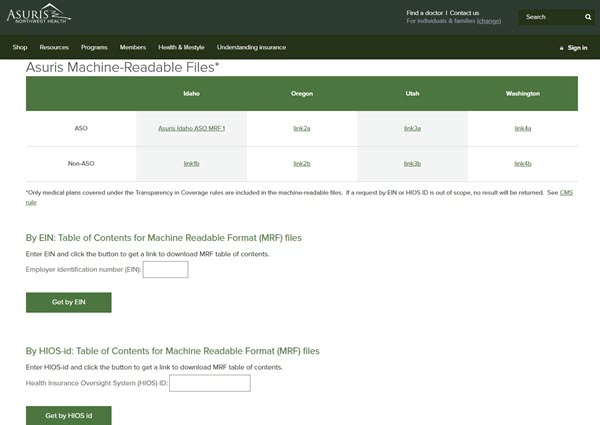Screen dimensions: 600x425
Task: Open link1b in the Idaho Non-ASO cell
Action: click(191, 164)
